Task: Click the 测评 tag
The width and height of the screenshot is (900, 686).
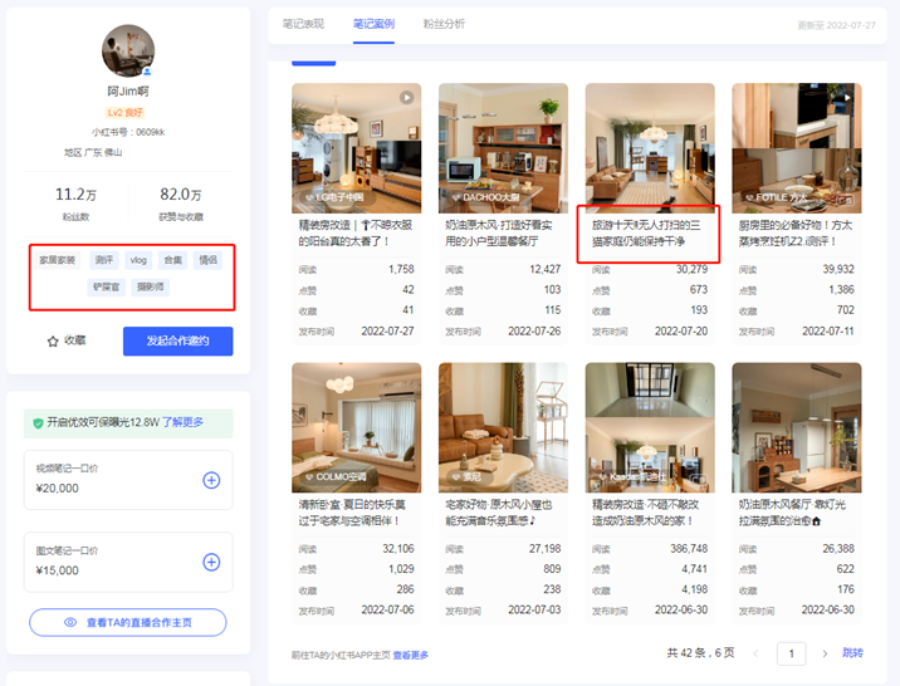Action: [x=104, y=260]
